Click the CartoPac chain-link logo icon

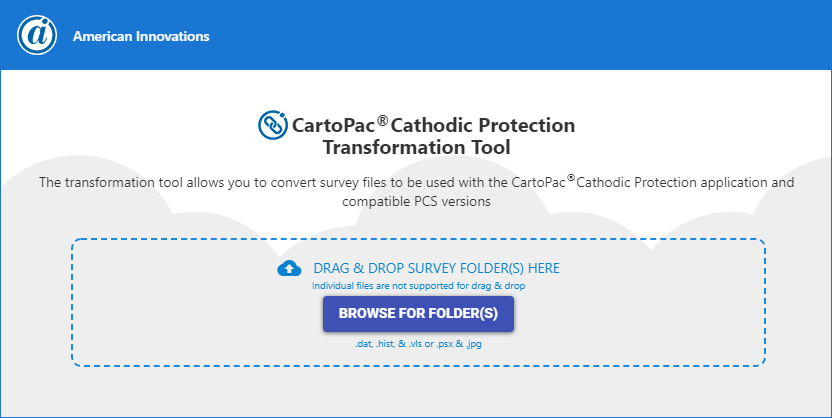pyautogui.click(x=272, y=126)
